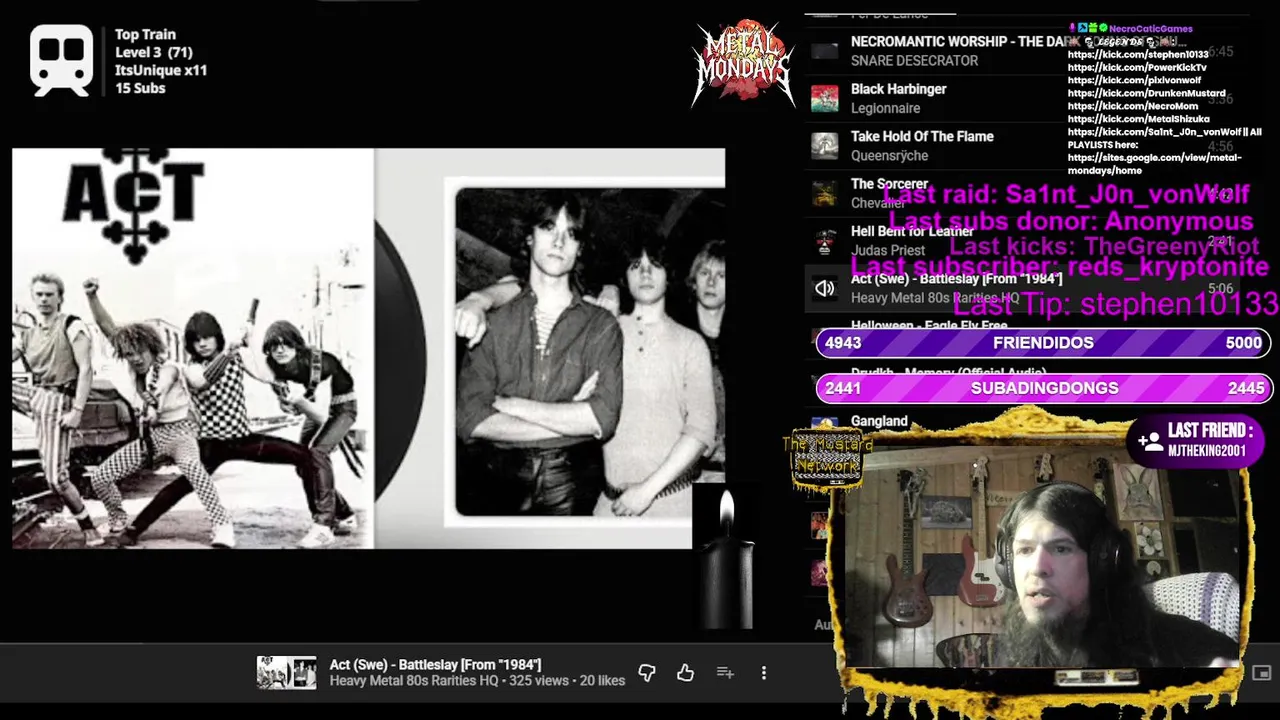Open miniplayer icon at player bar end
1280x720 pixels.
(1261, 673)
